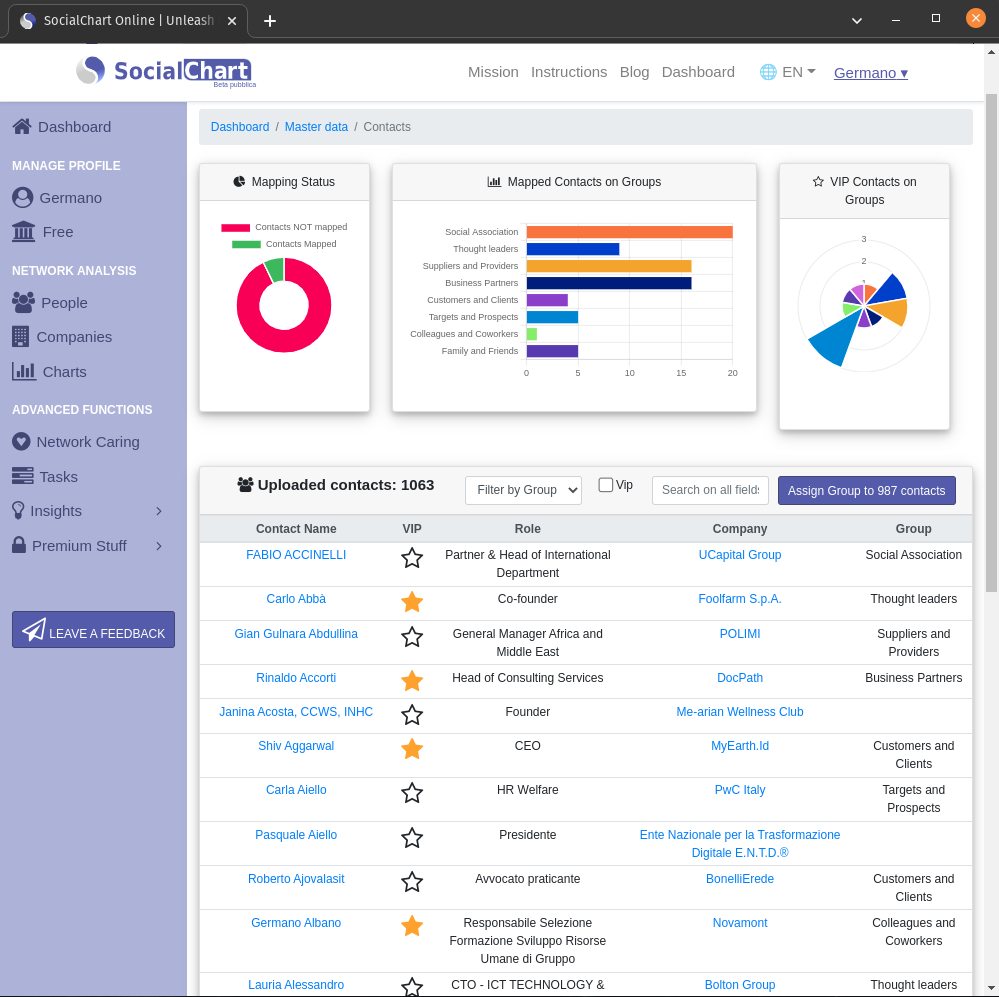Open the Blog page

pos(635,72)
